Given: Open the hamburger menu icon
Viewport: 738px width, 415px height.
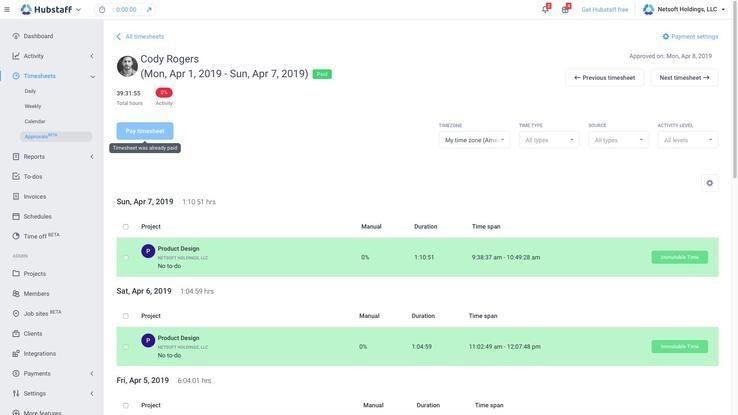Looking at the screenshot, I should [7, 9].
